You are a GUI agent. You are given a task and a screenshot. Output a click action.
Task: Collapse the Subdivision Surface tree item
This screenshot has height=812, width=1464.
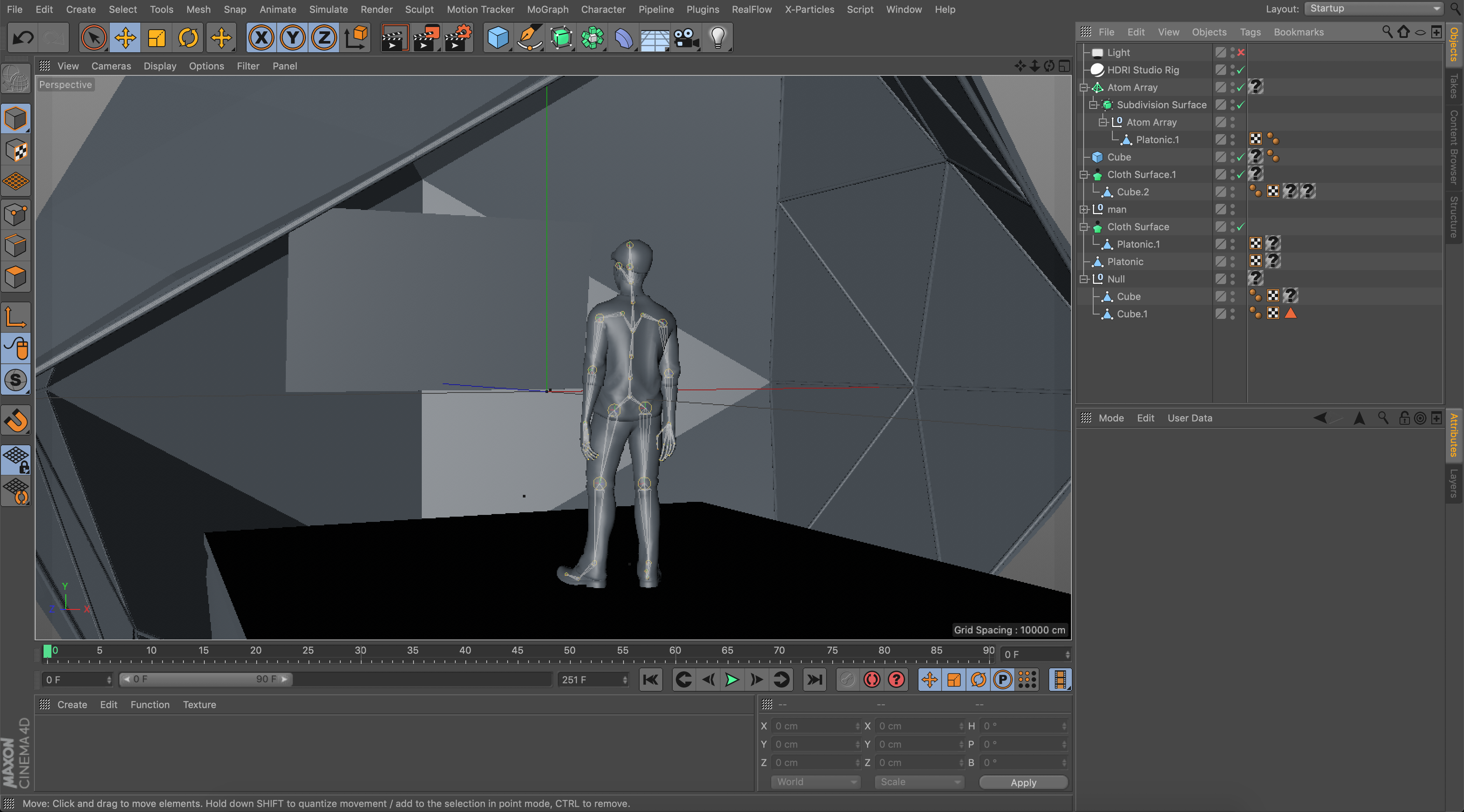(x=1094, y=105)
